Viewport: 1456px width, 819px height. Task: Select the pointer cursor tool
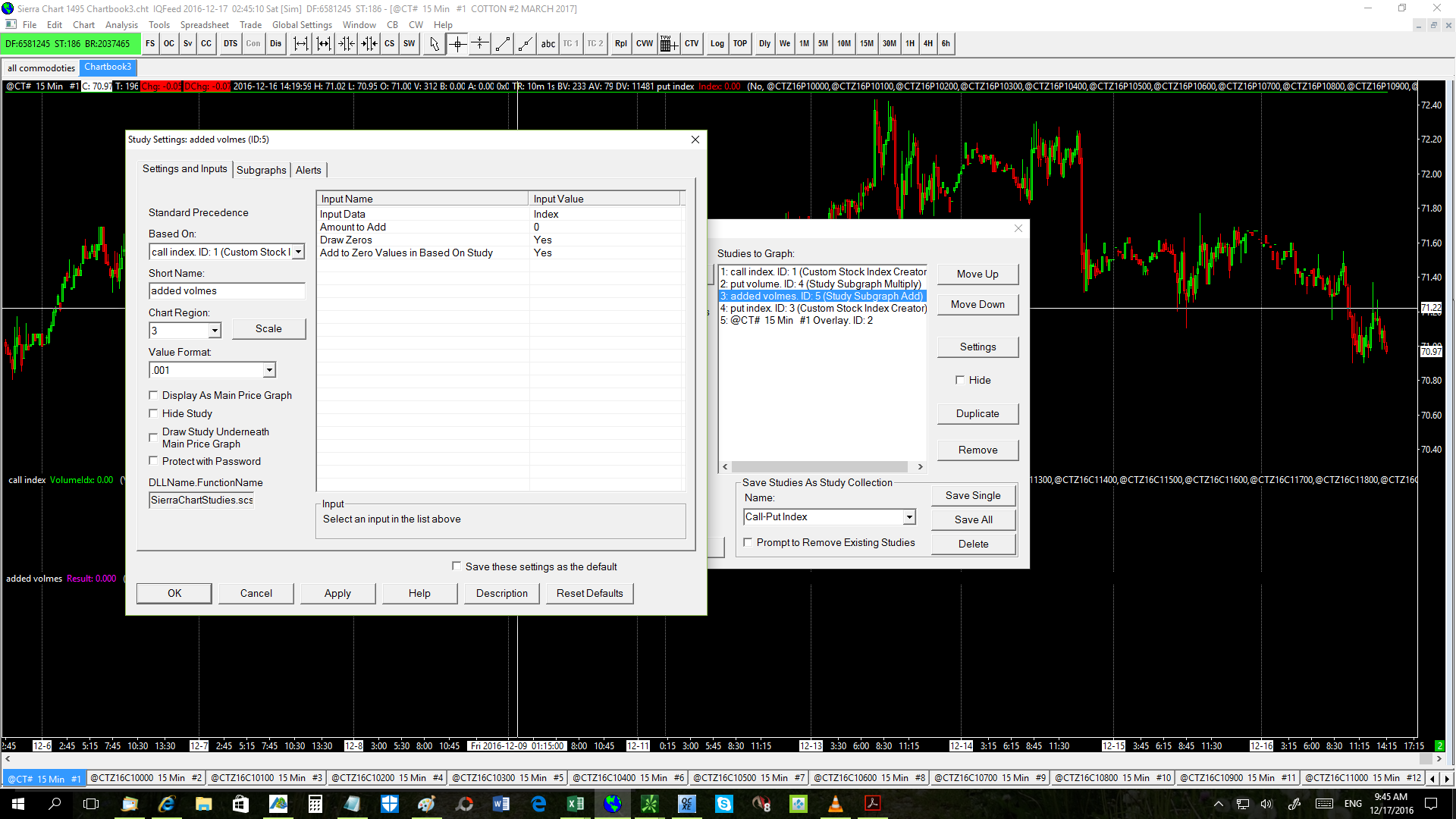coord(434,44)
